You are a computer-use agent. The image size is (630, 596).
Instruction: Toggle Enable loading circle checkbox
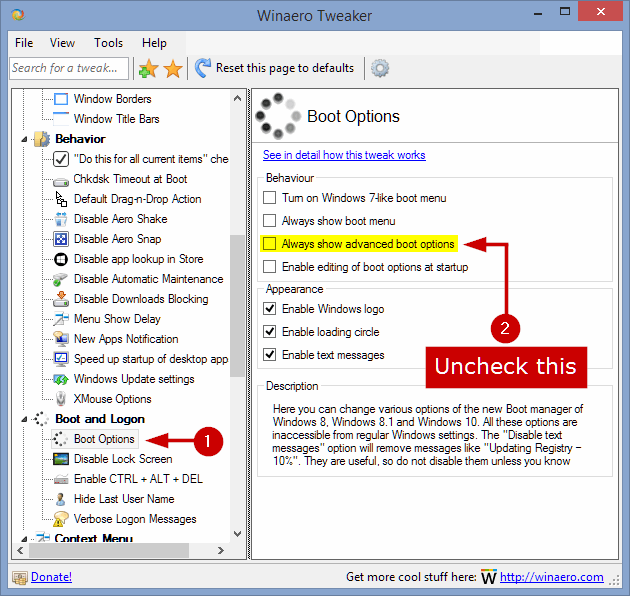coord(269,332)
